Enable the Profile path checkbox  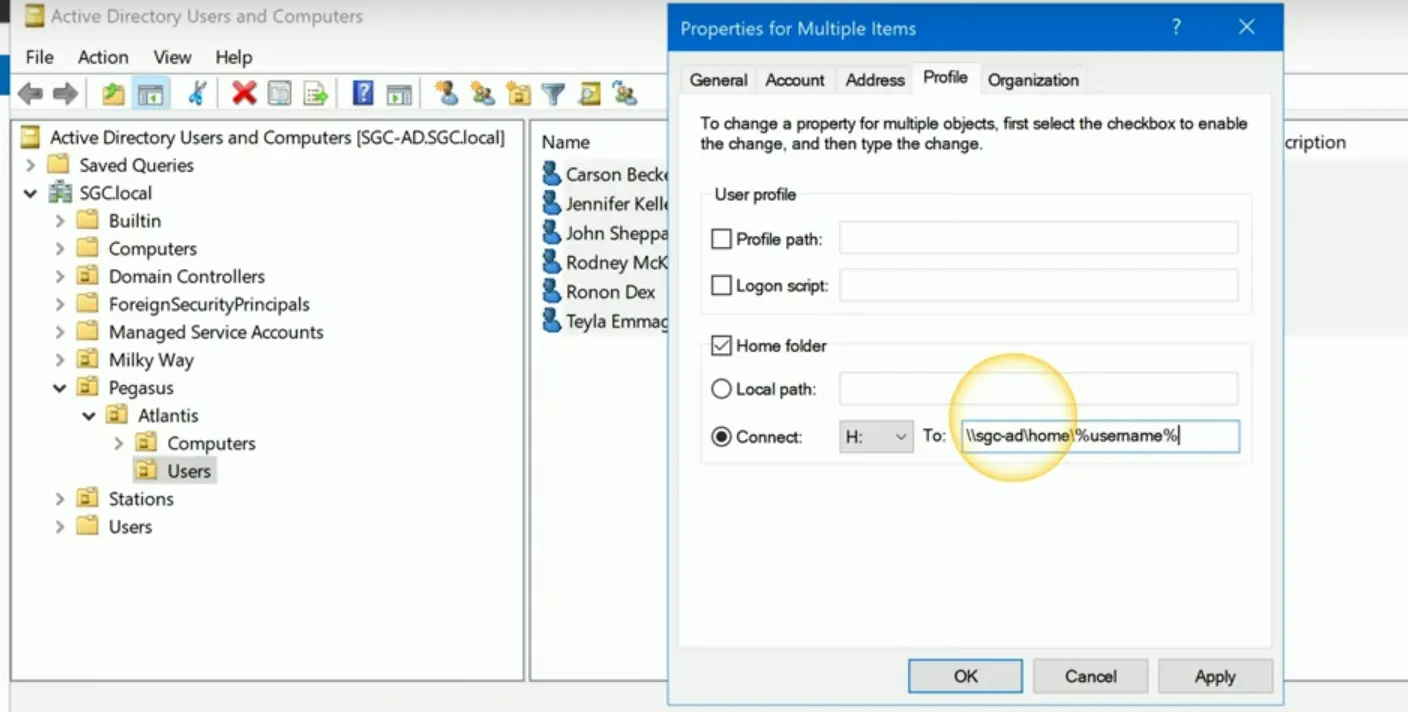(721, 239)
